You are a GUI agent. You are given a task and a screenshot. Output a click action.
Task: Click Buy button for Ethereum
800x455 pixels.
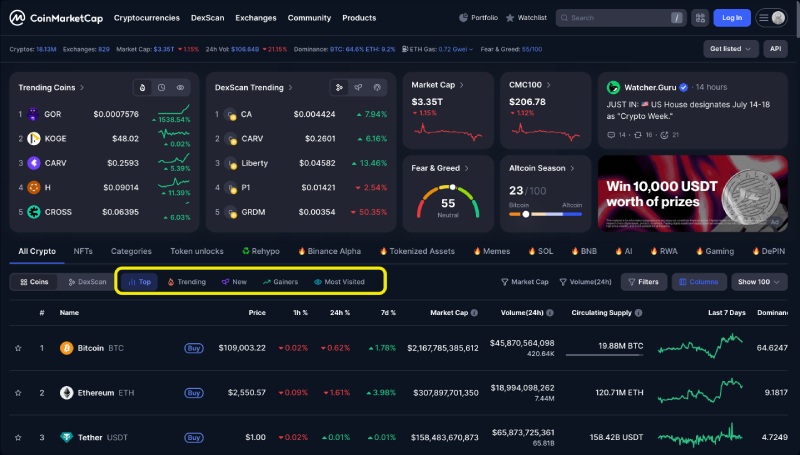[193, 393]
